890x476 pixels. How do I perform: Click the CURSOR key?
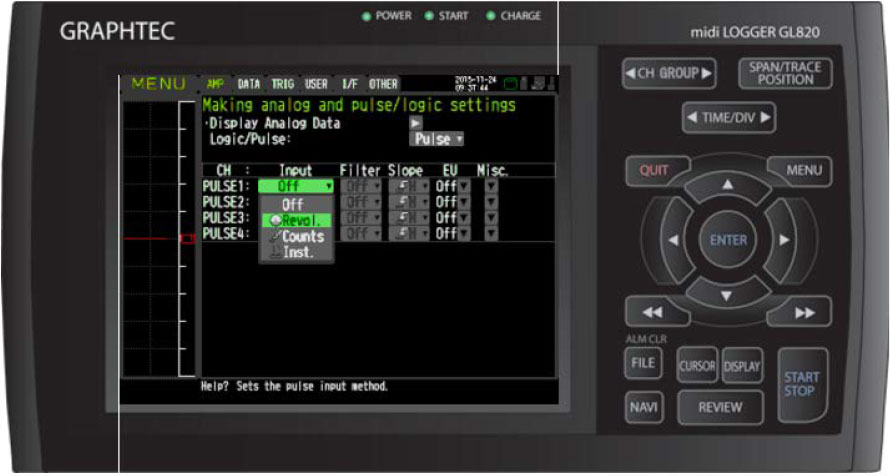click(697, 366)
